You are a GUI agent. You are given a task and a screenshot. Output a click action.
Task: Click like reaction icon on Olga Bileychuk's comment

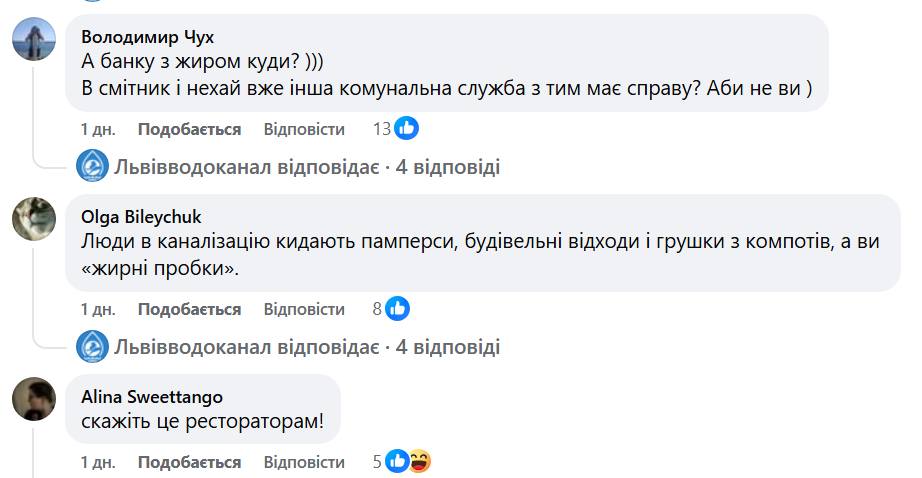397,309
